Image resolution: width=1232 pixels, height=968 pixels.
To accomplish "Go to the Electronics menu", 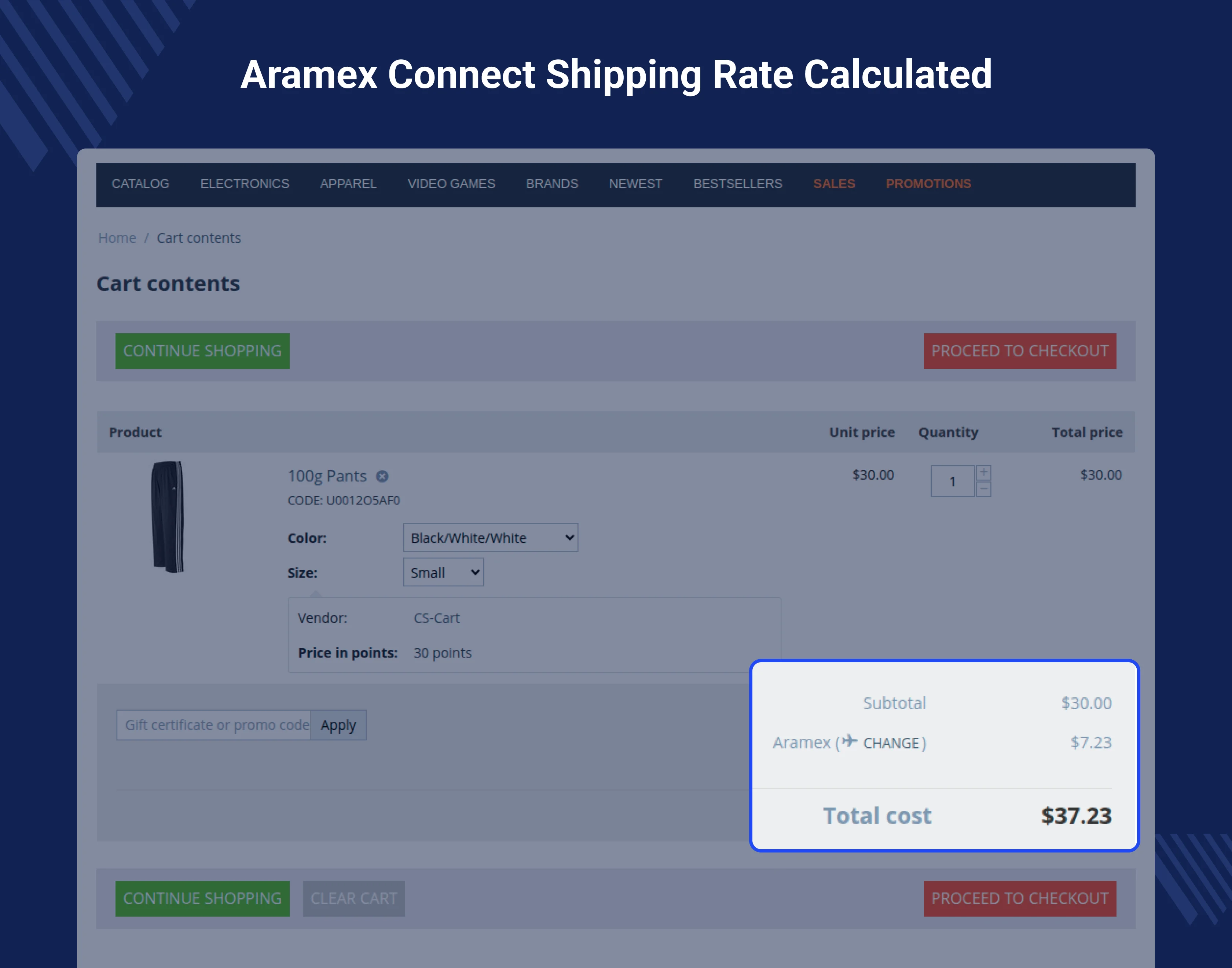I will [245, 184].
